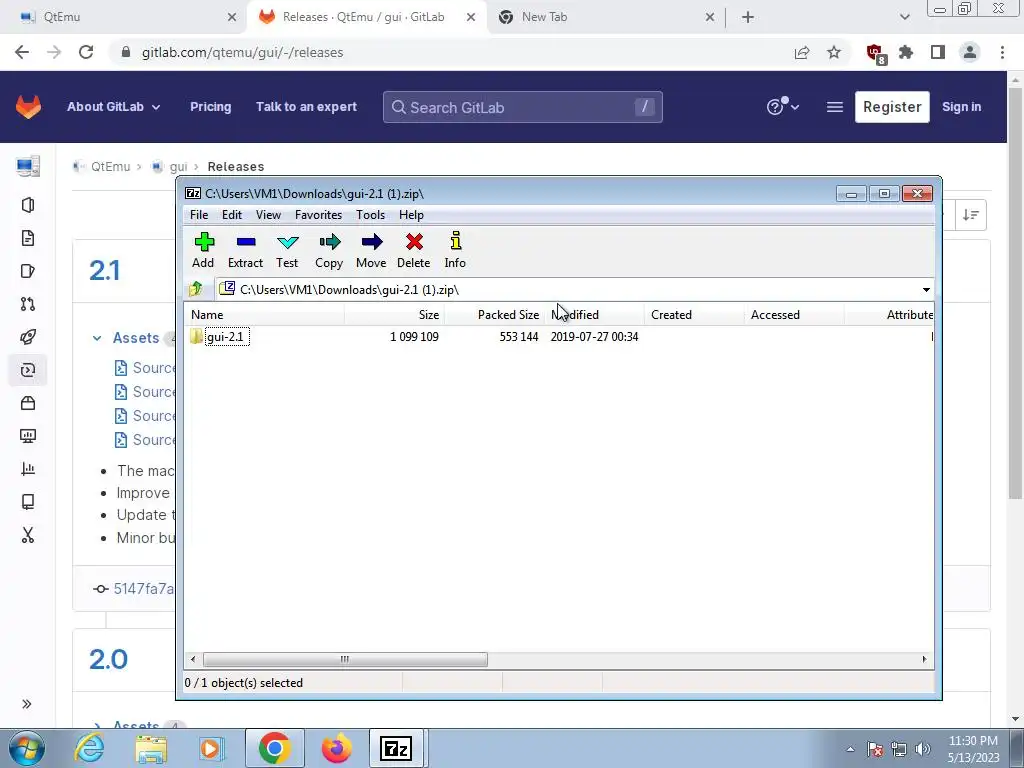Extract files with the Extract toolbar icon
Image resolution: width=1024 pixels, height=768 pixels.
click(x=245, y=250)
